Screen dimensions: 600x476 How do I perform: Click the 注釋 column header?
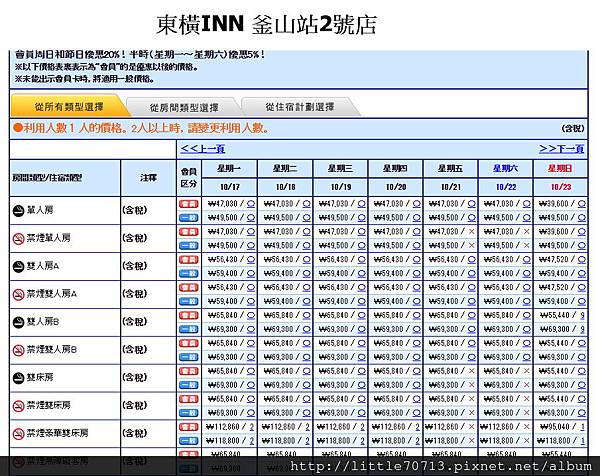[x=148, y=178]
